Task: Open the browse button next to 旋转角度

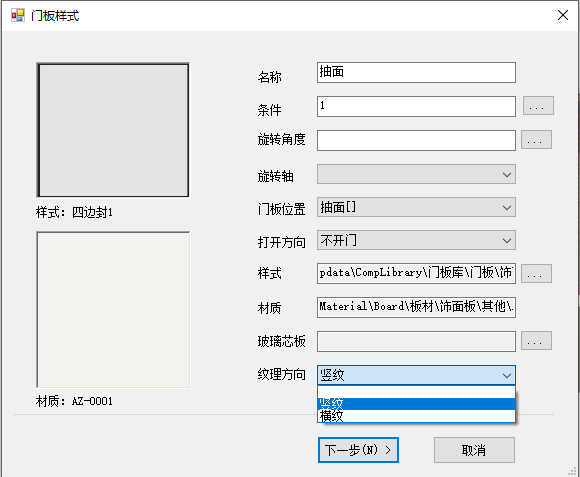Action: pos(536,140)
